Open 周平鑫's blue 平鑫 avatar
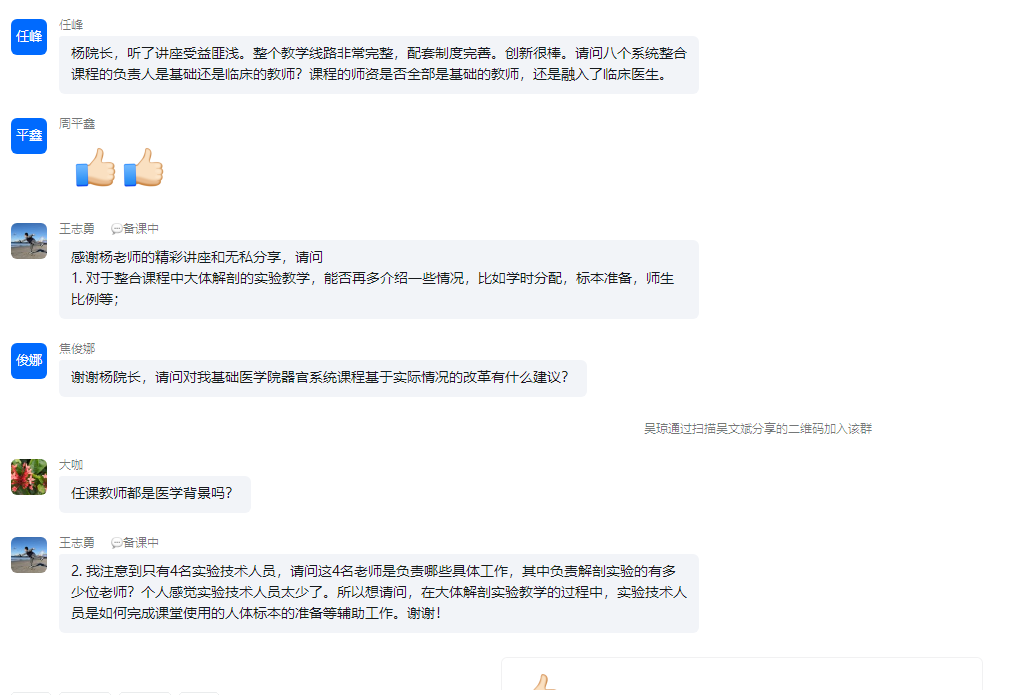Viewport: 1024px width, 695px height. click(29, 136)
